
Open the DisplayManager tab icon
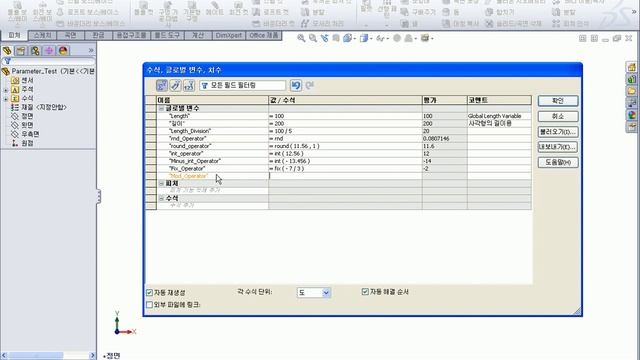[63, 51]
